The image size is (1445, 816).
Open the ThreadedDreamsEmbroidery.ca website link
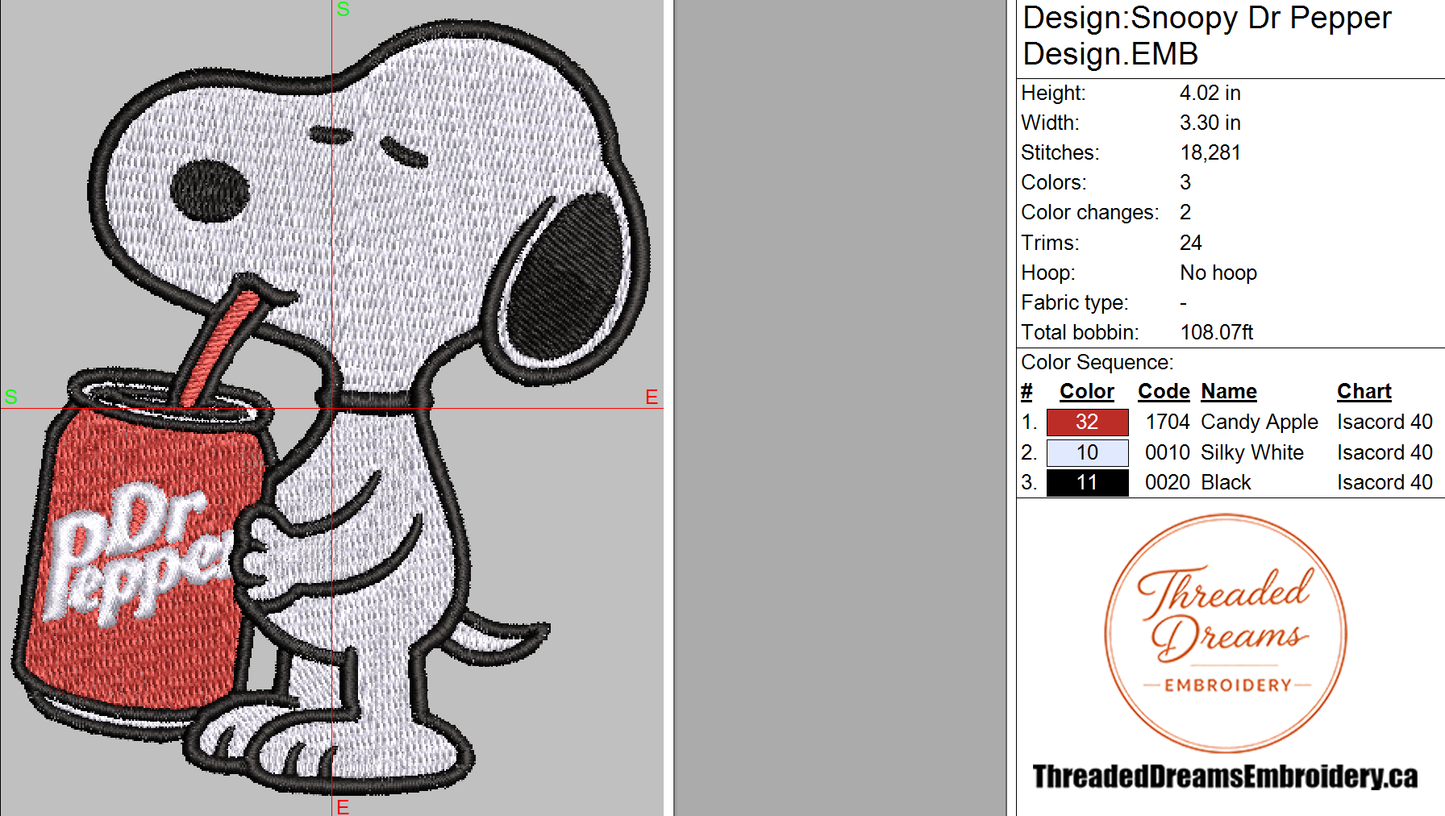[x=1225, y=776]
